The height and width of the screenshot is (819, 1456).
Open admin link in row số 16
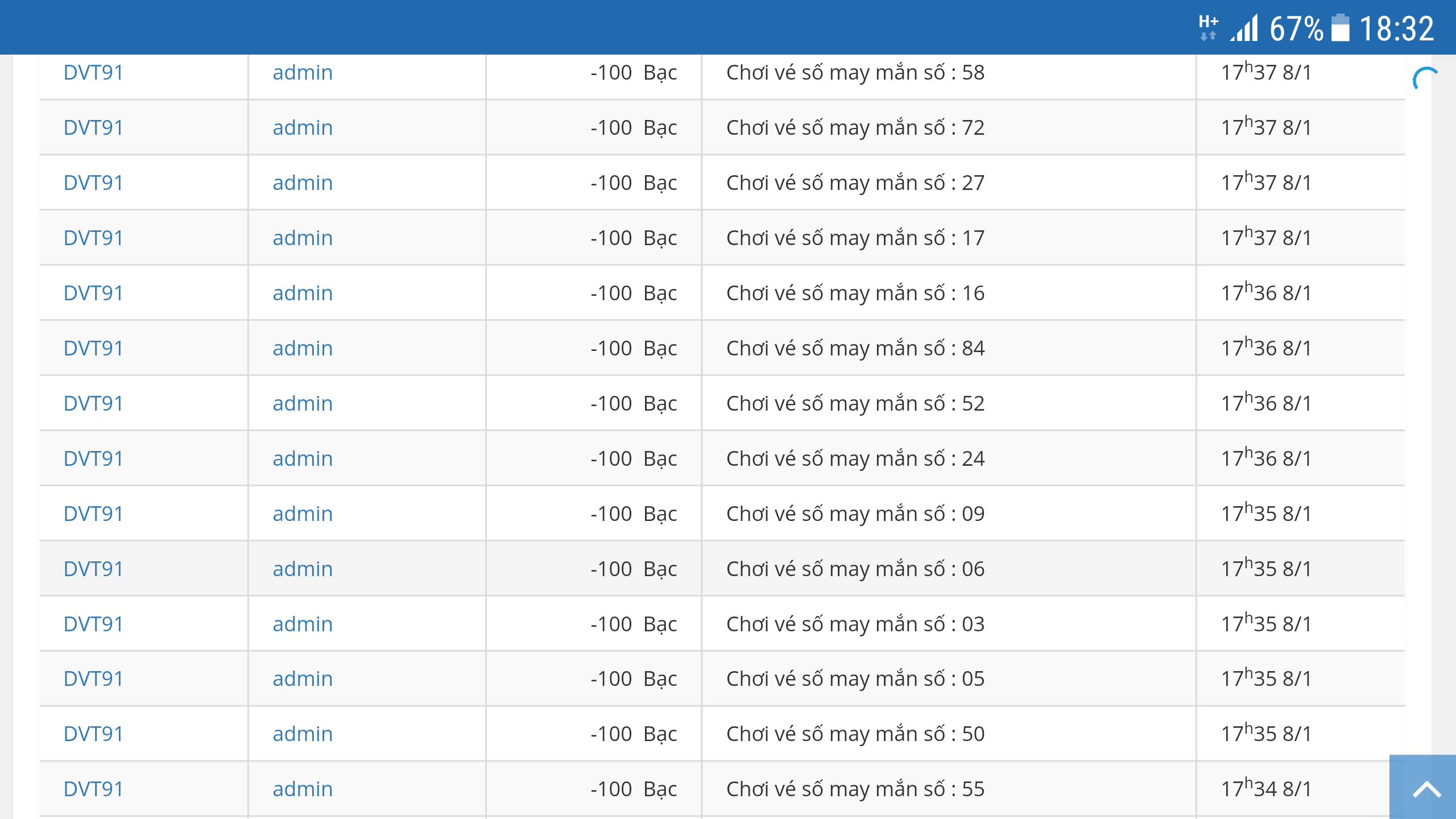303,293
